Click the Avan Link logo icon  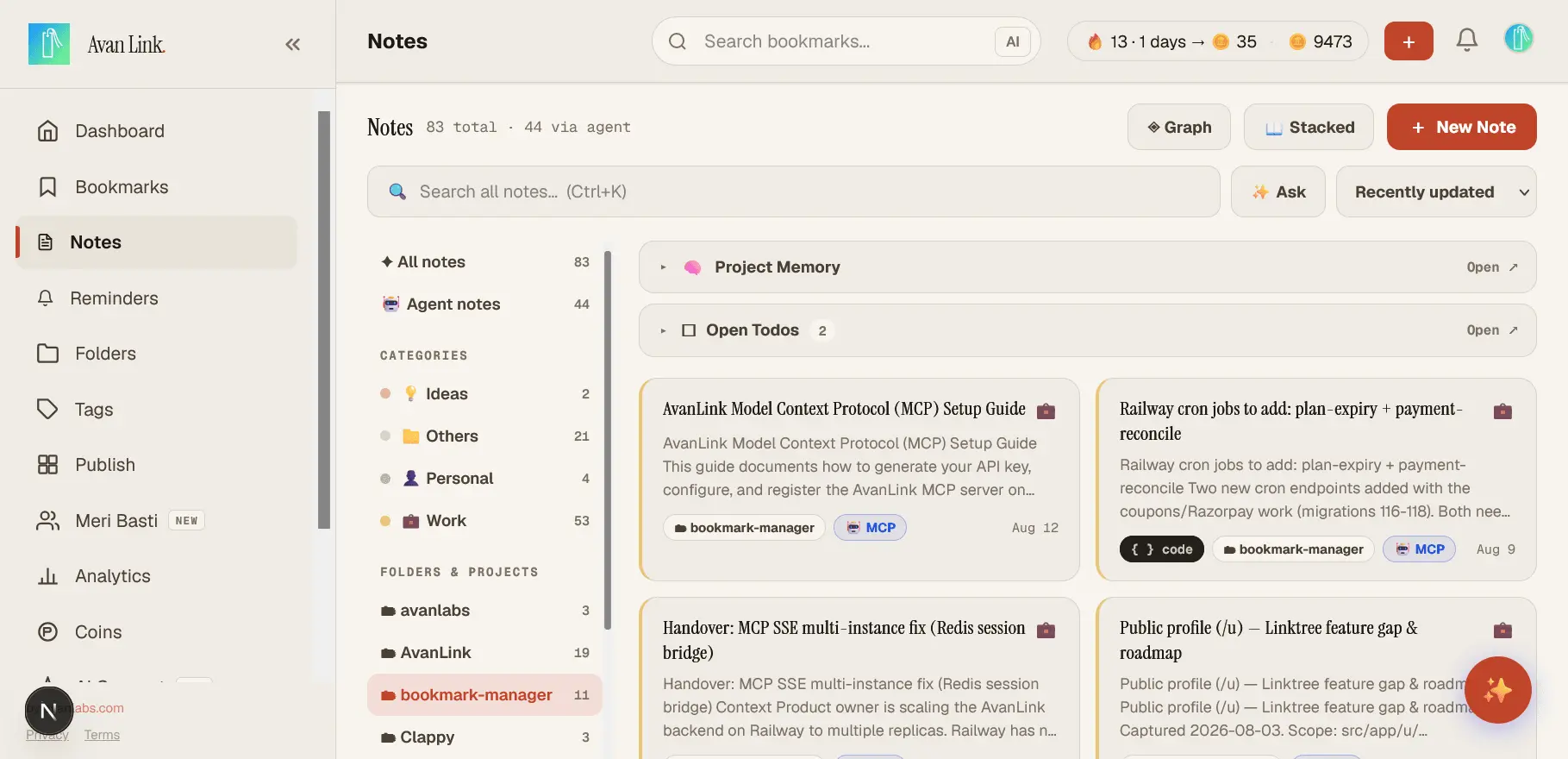pos(49,44)
